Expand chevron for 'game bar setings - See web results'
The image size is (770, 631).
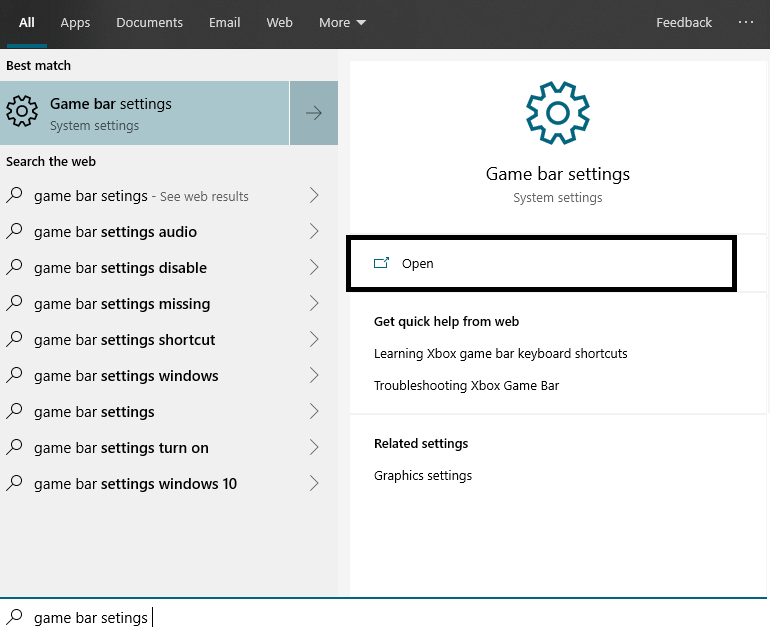314,195
